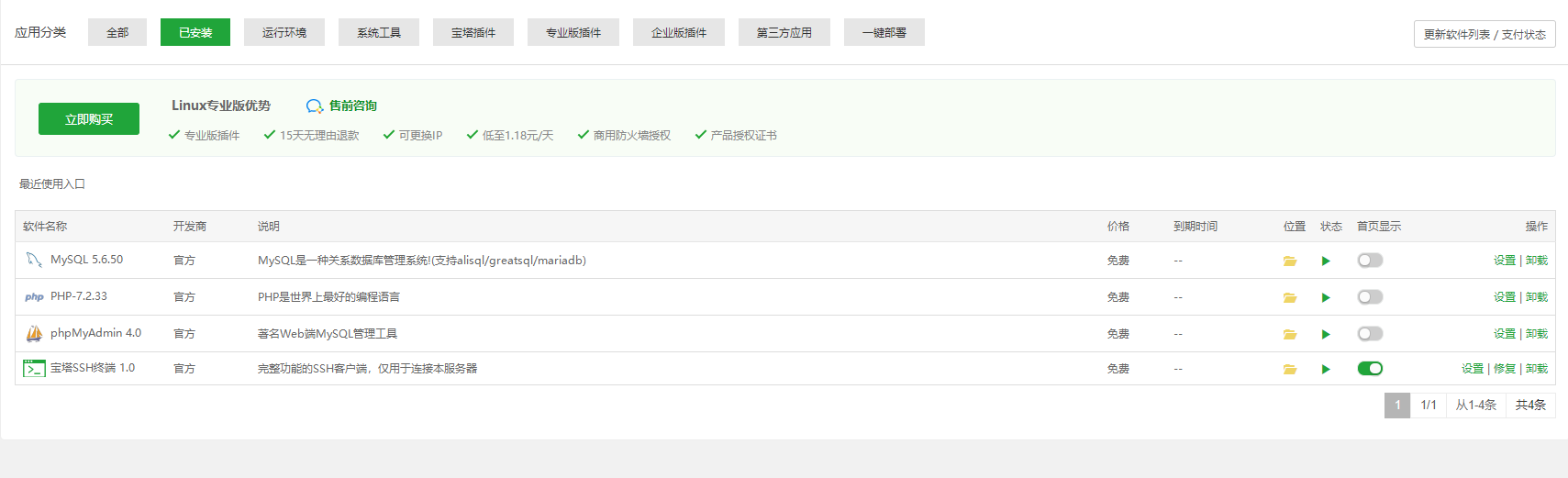Click 卸载 for 宝塔SSH终端 1.0
This screenshot has height=478, width=1568.
pyautogui.click(x=1537, y=369)
